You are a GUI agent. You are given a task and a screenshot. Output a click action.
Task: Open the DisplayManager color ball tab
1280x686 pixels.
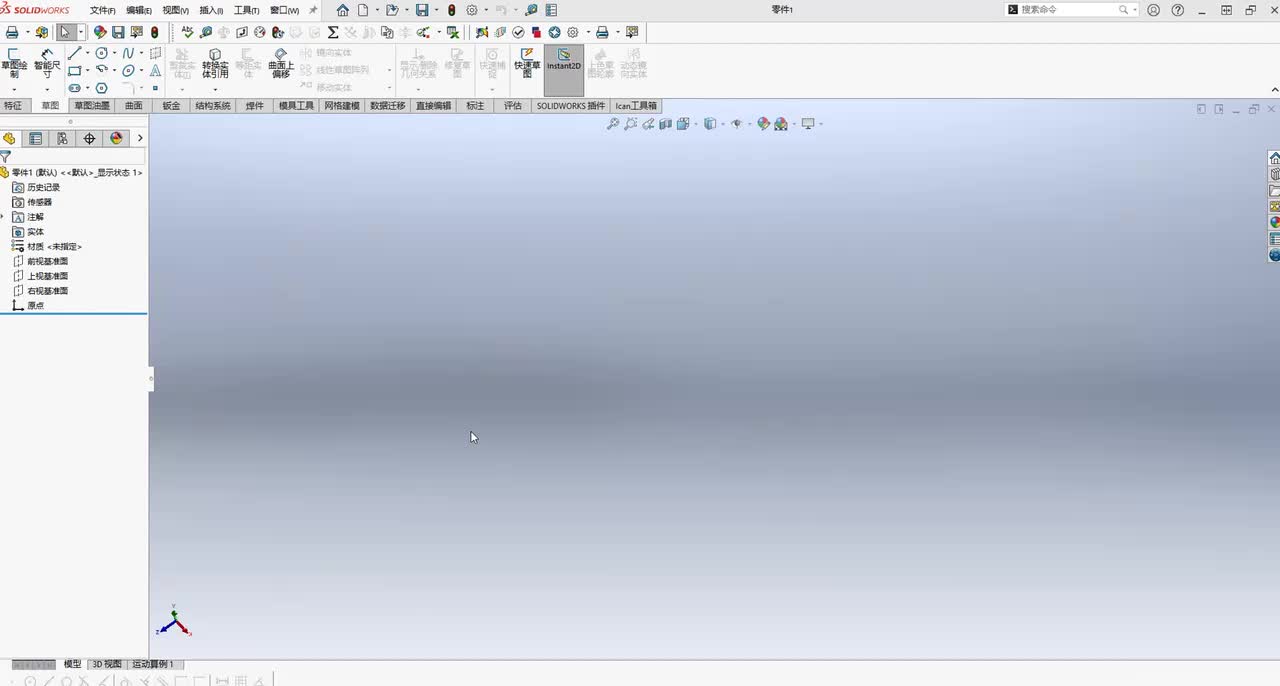click(x=116, y=139)
